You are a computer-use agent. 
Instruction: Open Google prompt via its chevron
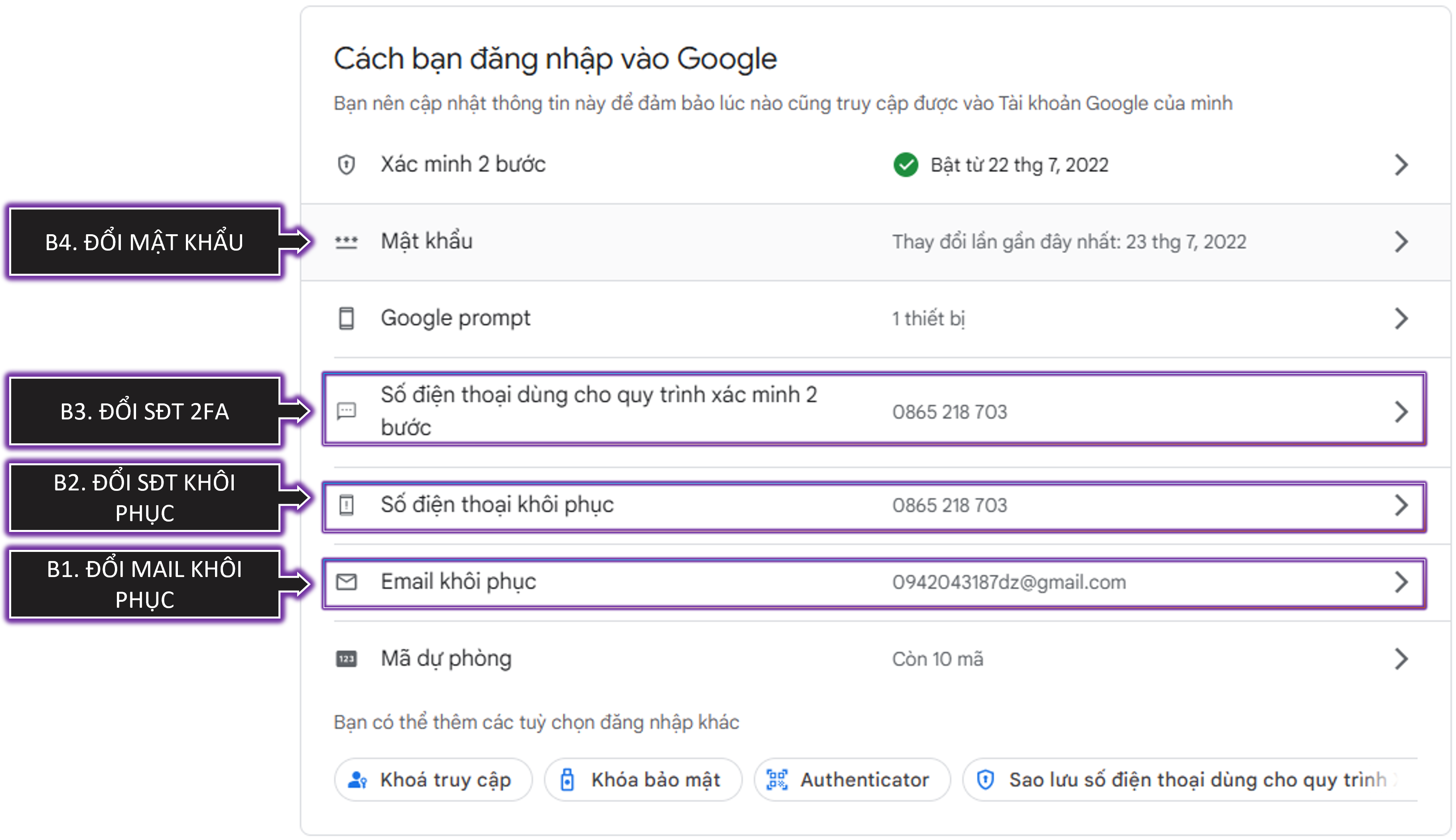coord(1401,318)
